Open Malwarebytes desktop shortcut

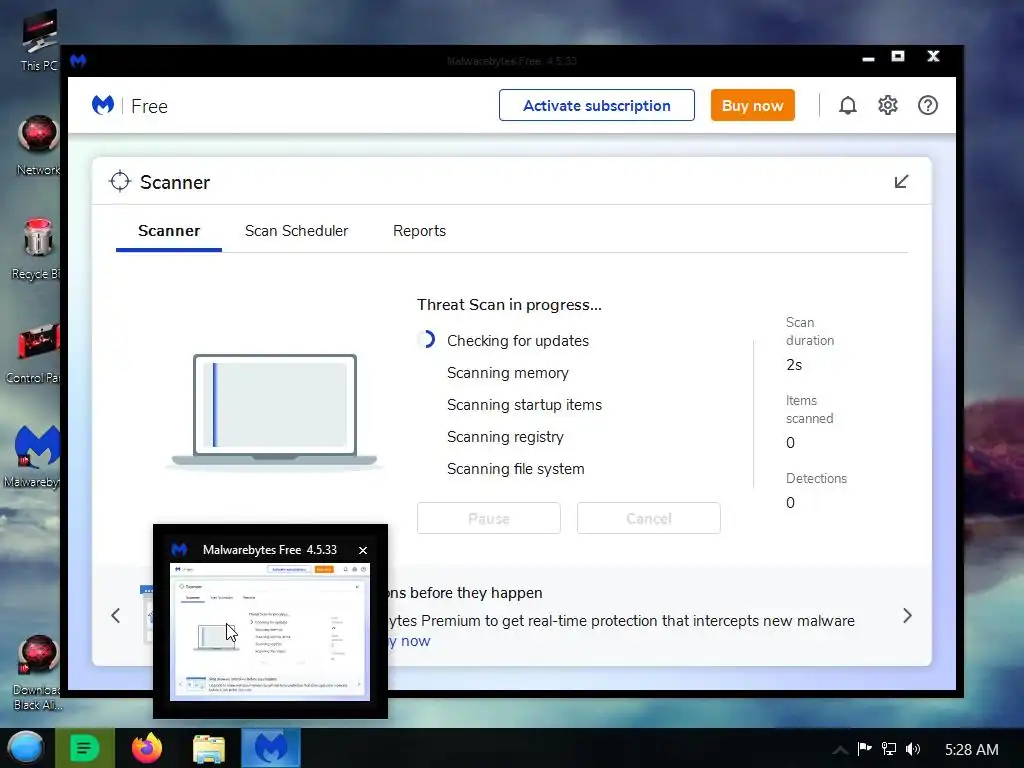click(33, 456)
